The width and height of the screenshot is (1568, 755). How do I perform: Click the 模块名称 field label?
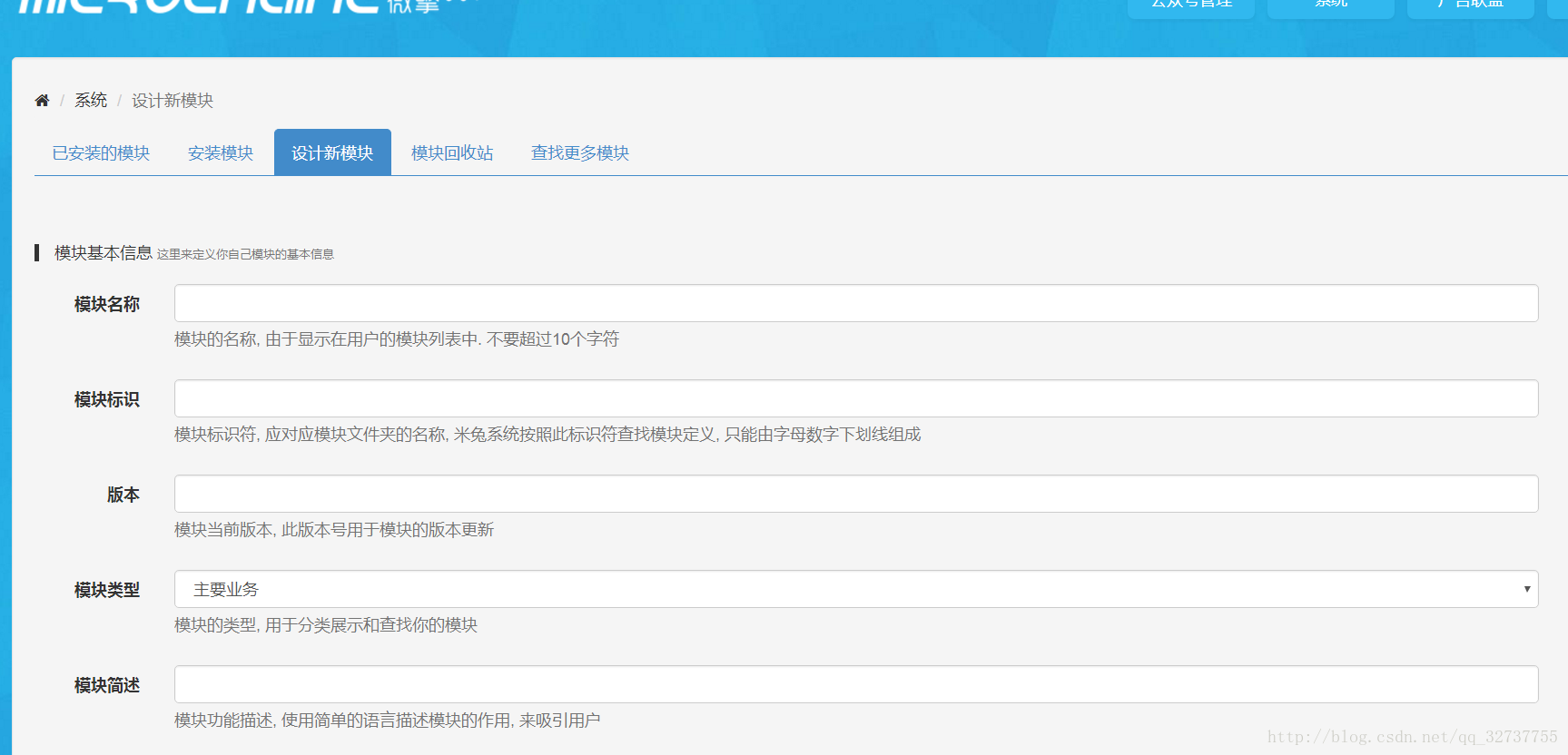(x=107, y=304)
